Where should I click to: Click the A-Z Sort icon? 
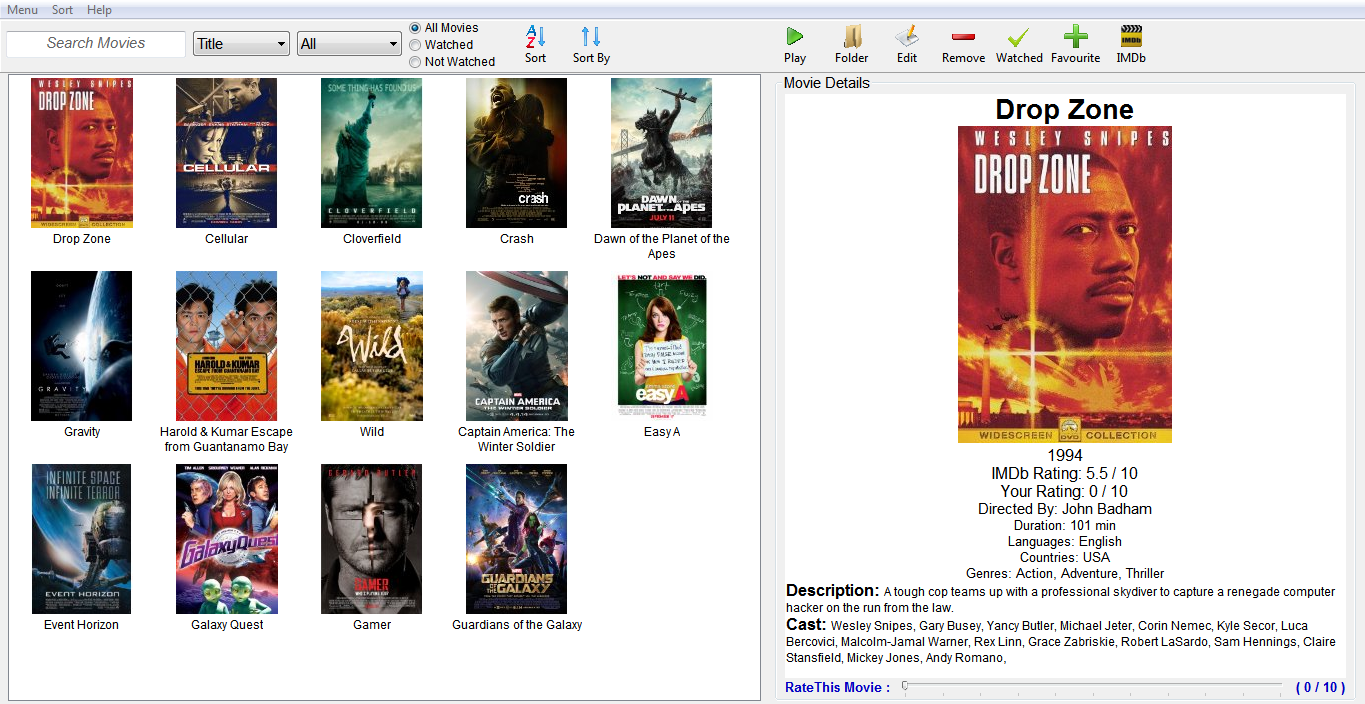536,37
